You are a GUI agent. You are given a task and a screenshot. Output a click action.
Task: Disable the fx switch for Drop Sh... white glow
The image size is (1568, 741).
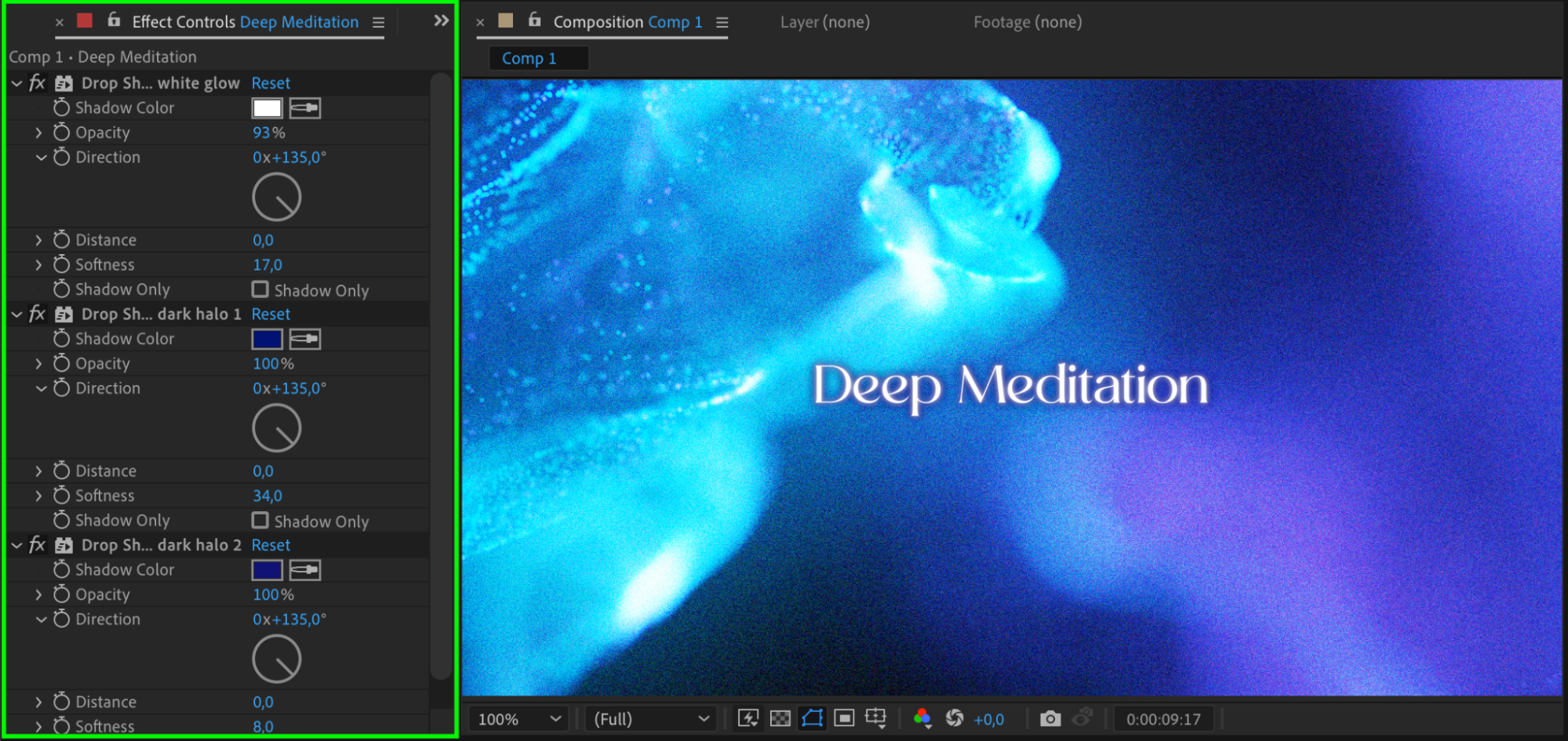(37, 83)
